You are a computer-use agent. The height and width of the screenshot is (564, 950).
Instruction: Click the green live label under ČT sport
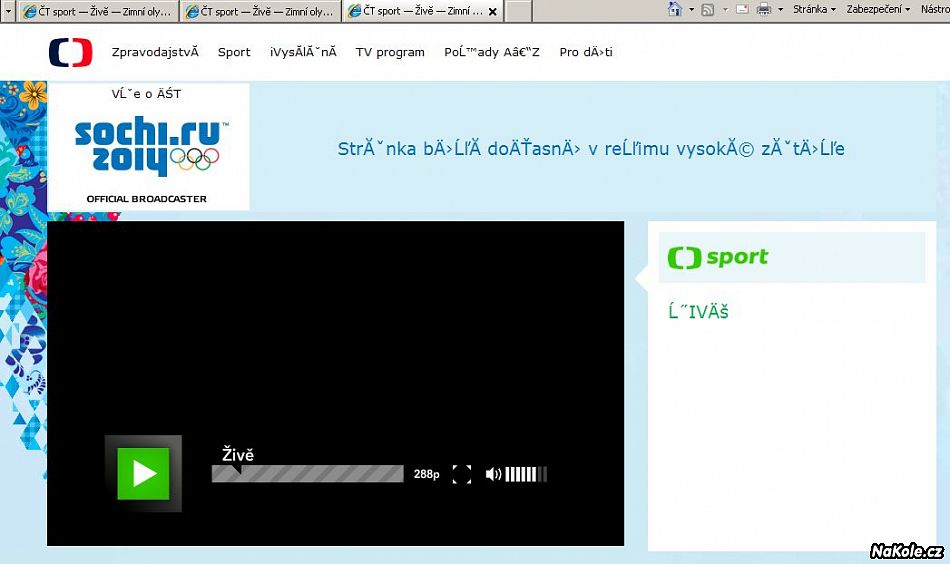699,311
